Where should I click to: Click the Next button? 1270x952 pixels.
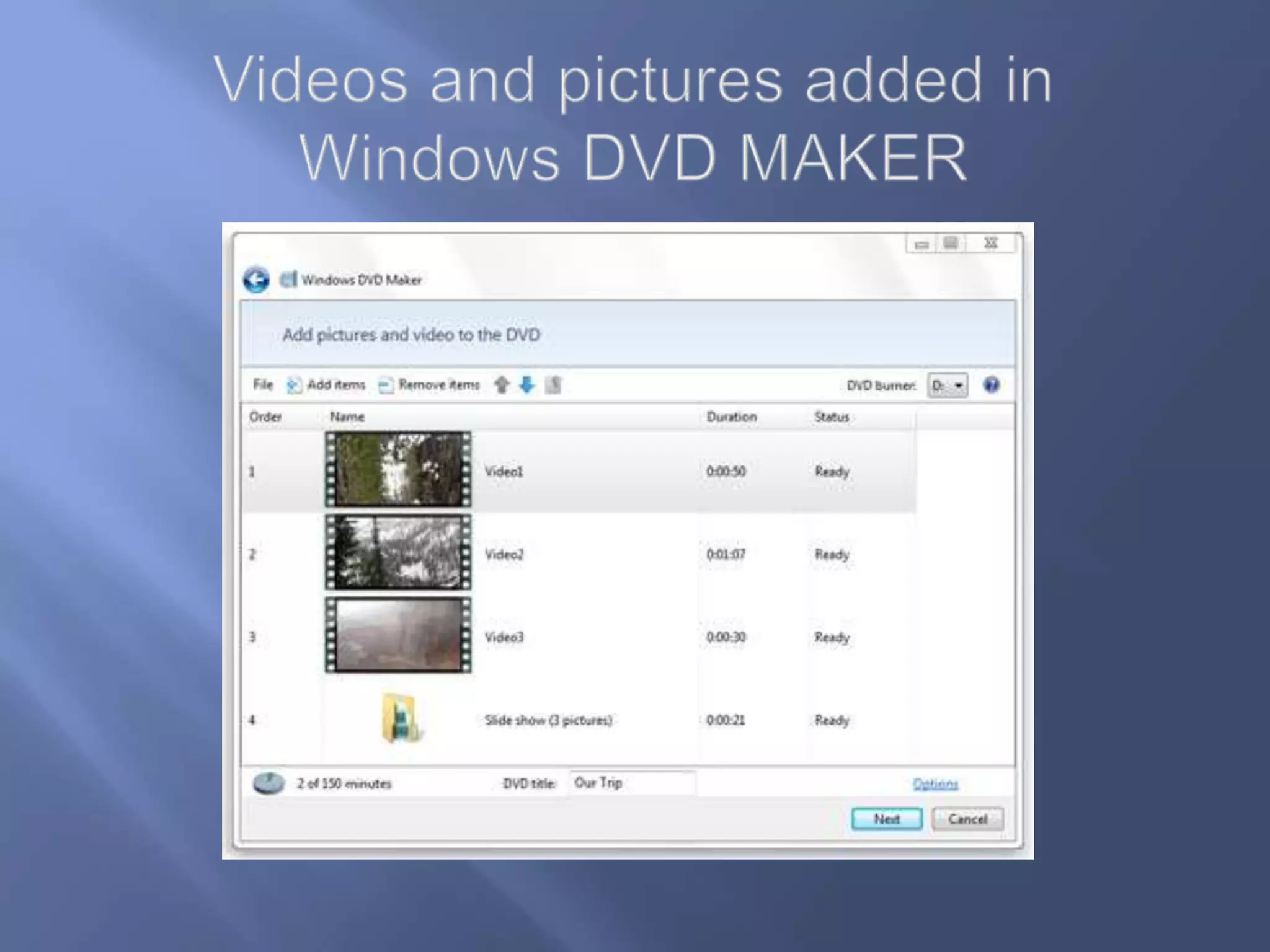click(887, 819)
